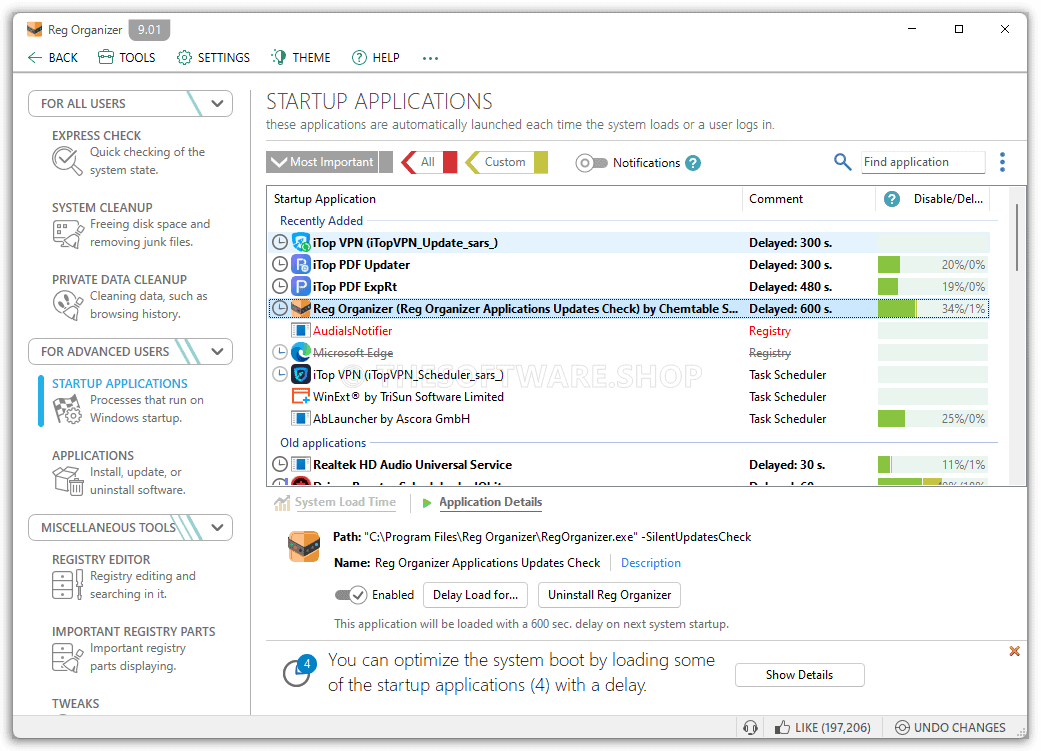Click Uninstall Reg Organizer button
This screenshot has width=1041, height=751.
(x=609, y=595)
